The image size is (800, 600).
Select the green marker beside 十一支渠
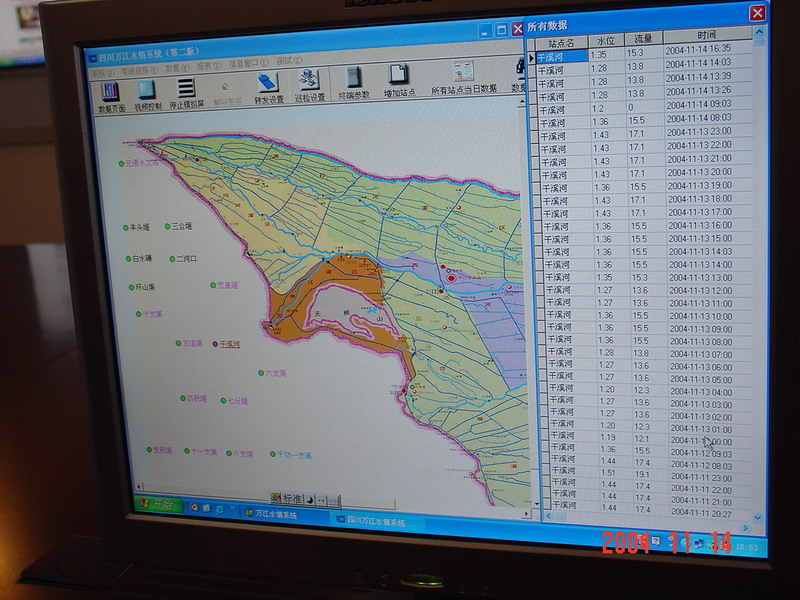point(187,451)
